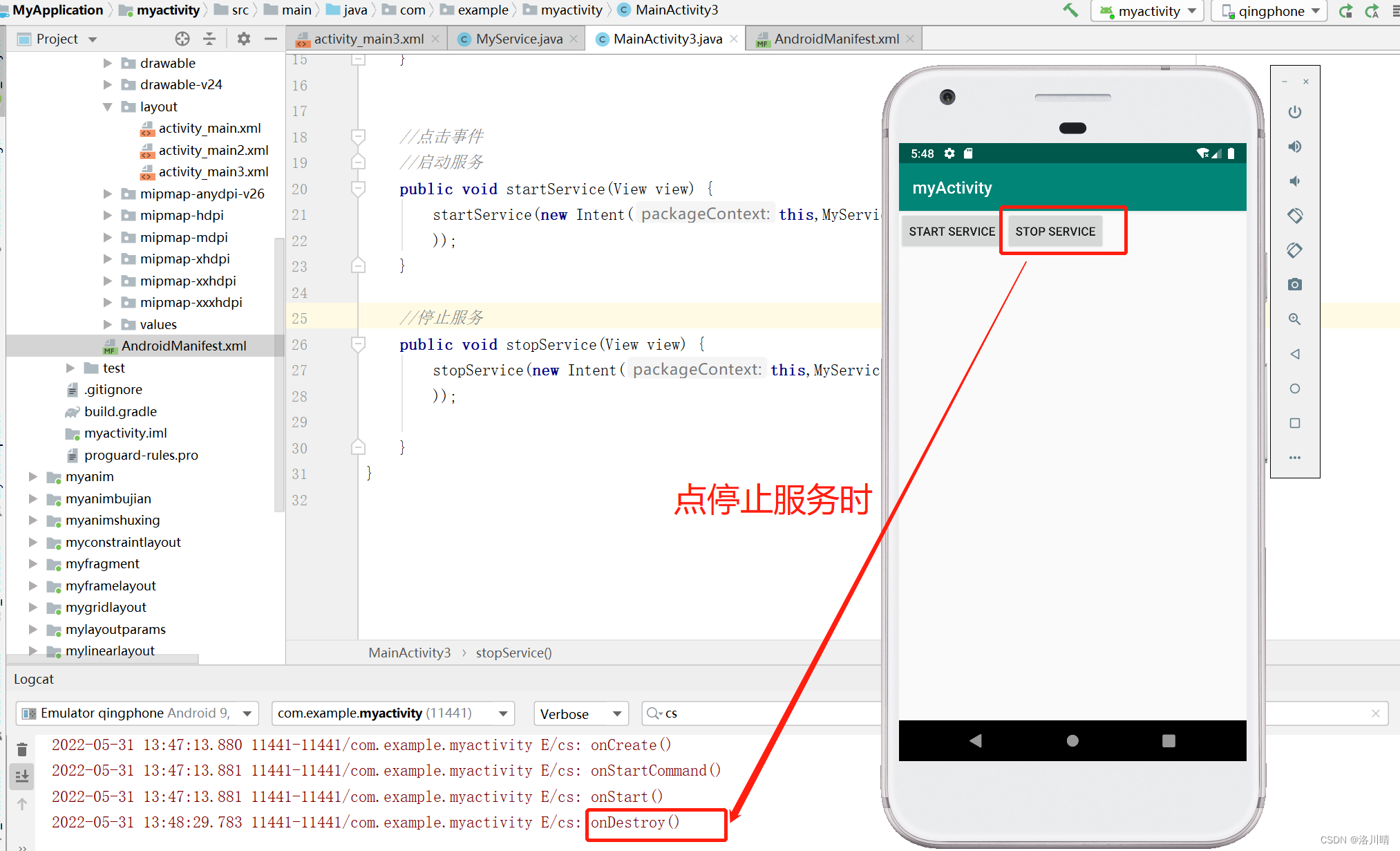1400x851 pixels.
Task: Tap START SERVICE in the emulator
Action: (x=950, y=231)
